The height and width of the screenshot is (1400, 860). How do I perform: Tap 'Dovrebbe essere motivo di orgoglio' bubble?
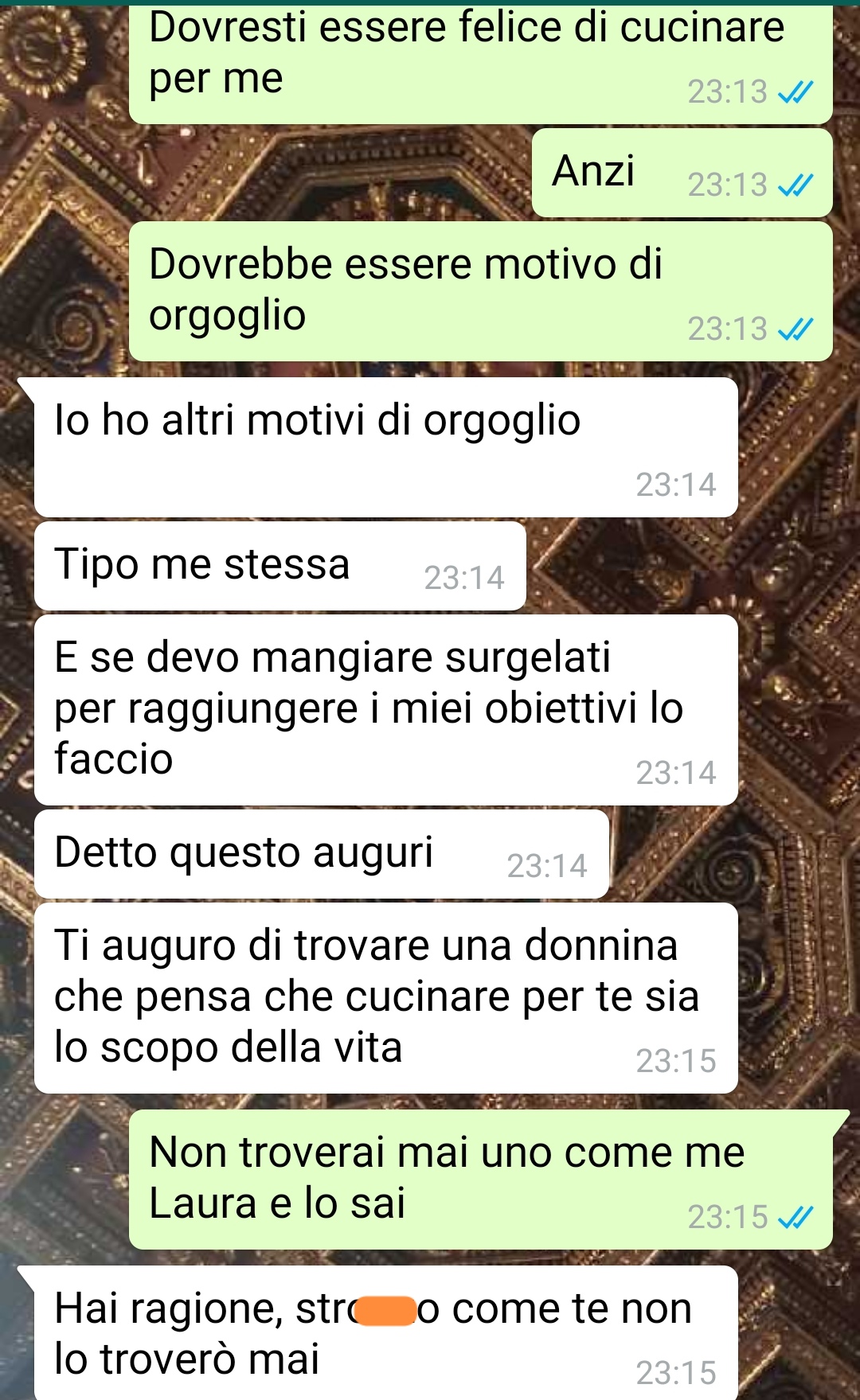point(481,291)
